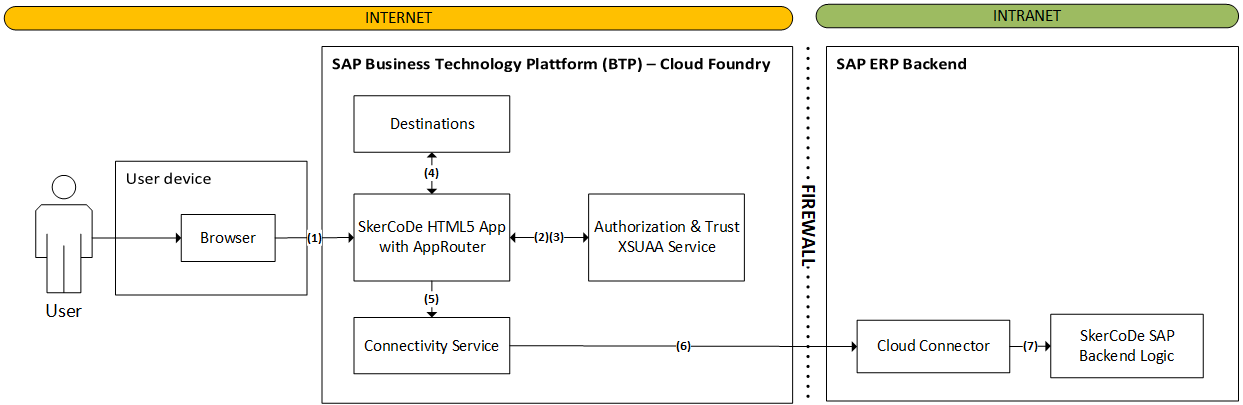Click the SAP Business Technology Plattform heading
The image size is (1243, 405).
[x=551, y=64]
